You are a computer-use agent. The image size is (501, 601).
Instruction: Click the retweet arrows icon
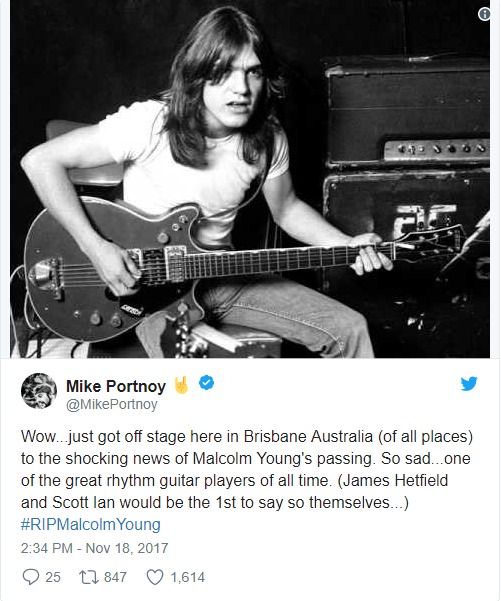pyautogui.click(x=88, y=577)
